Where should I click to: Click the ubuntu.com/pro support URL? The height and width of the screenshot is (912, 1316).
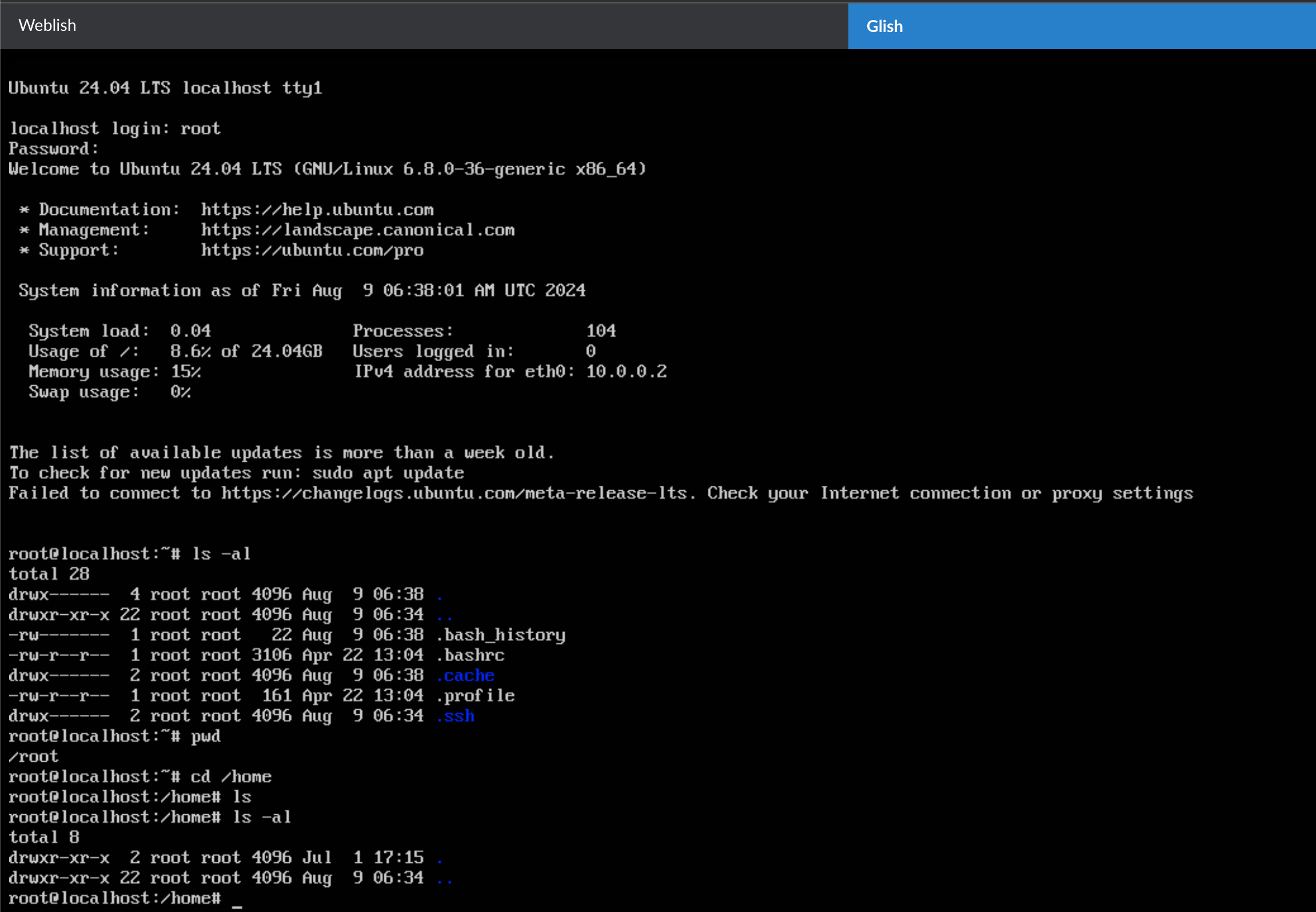click(x=312, y=250)
